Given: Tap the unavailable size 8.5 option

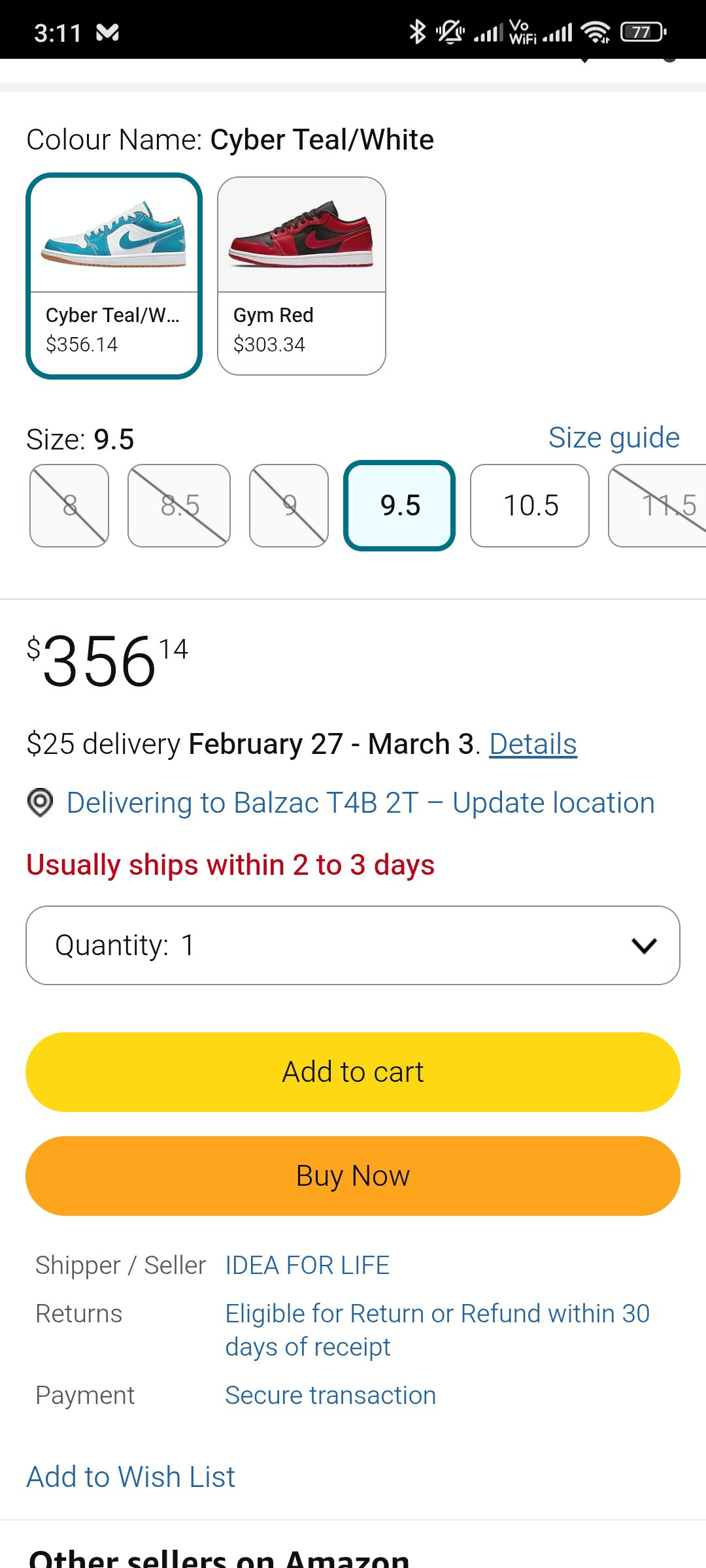Looking at the screenshot, I should pyautogui.click(x=179, y=506).
